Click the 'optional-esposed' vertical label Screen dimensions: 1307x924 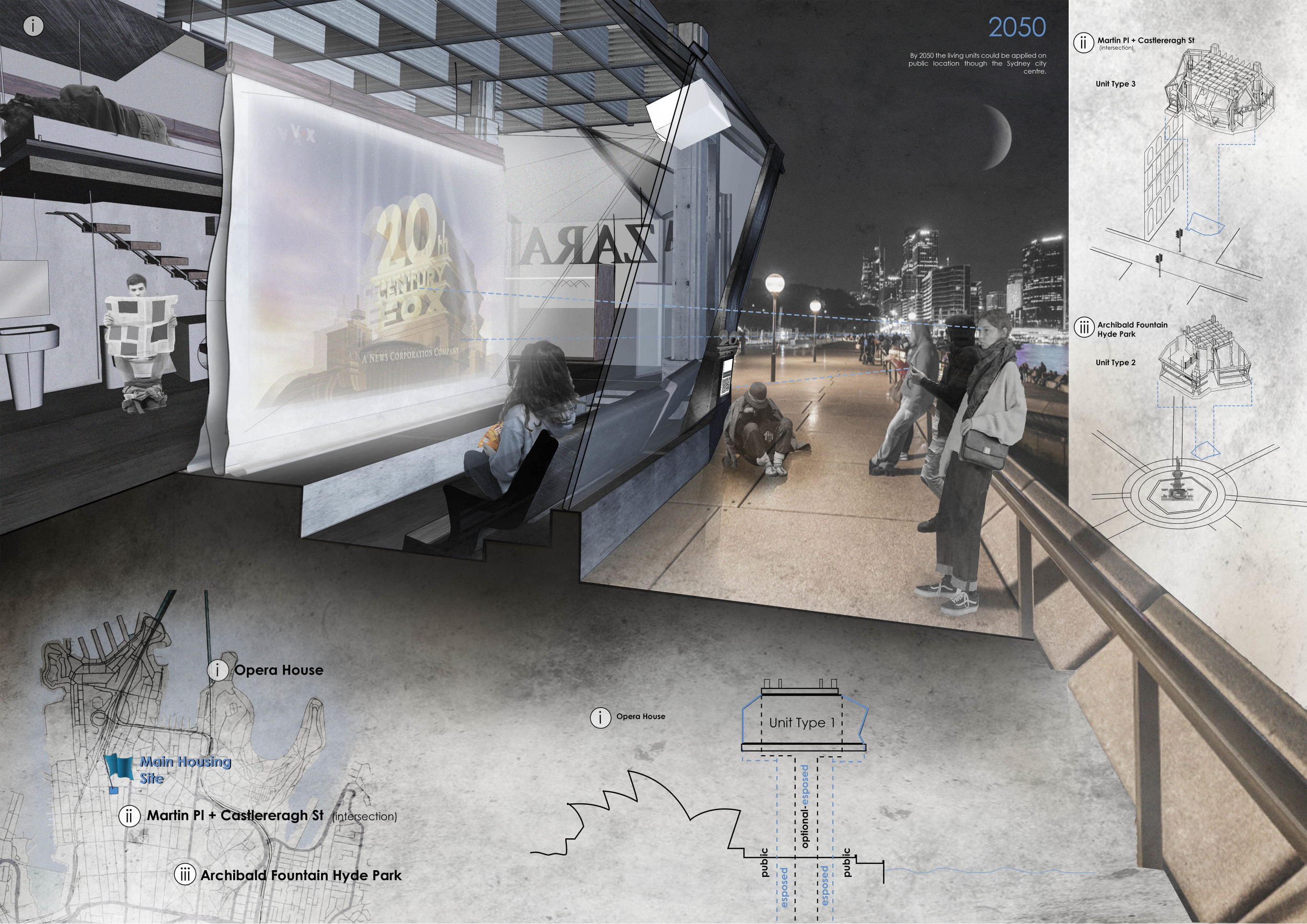pyautogui.click(x=805, y=806)
